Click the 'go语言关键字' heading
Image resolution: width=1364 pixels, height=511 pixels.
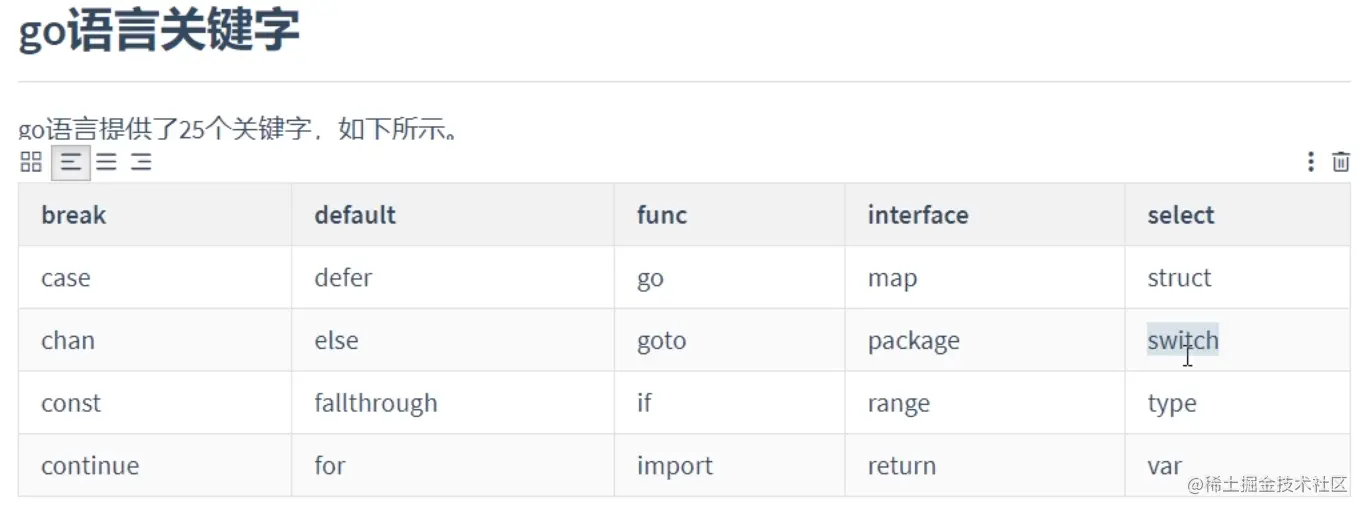click(x=159, y=31)
